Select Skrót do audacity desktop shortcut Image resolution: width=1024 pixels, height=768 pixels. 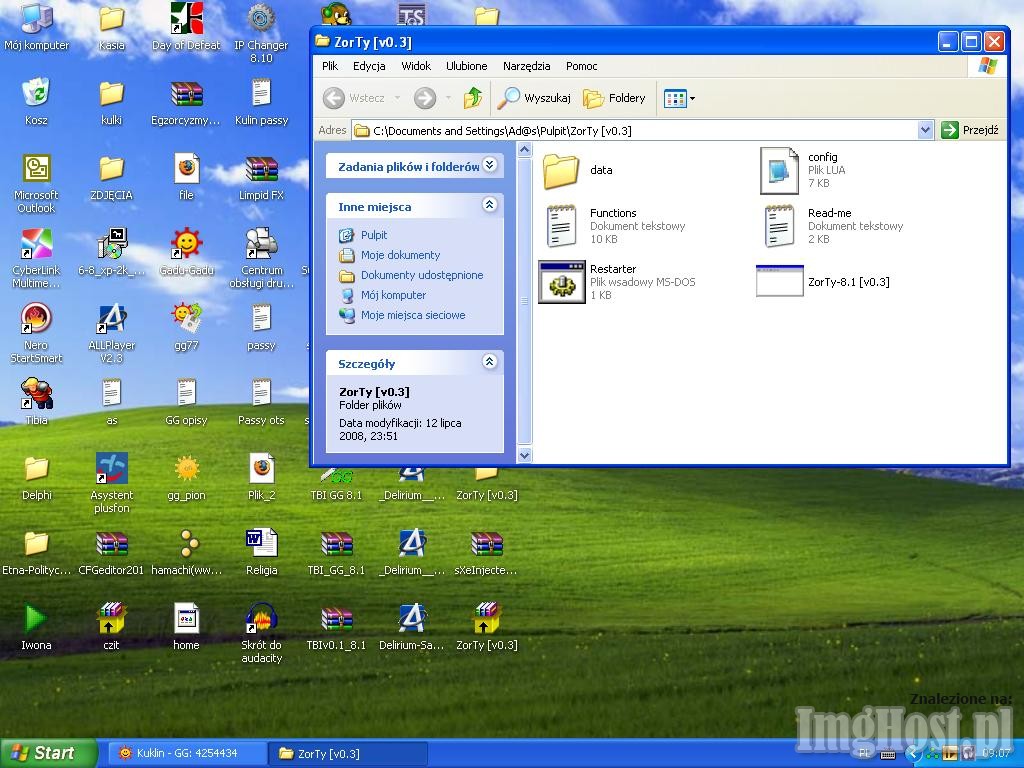tap(261, 633)
